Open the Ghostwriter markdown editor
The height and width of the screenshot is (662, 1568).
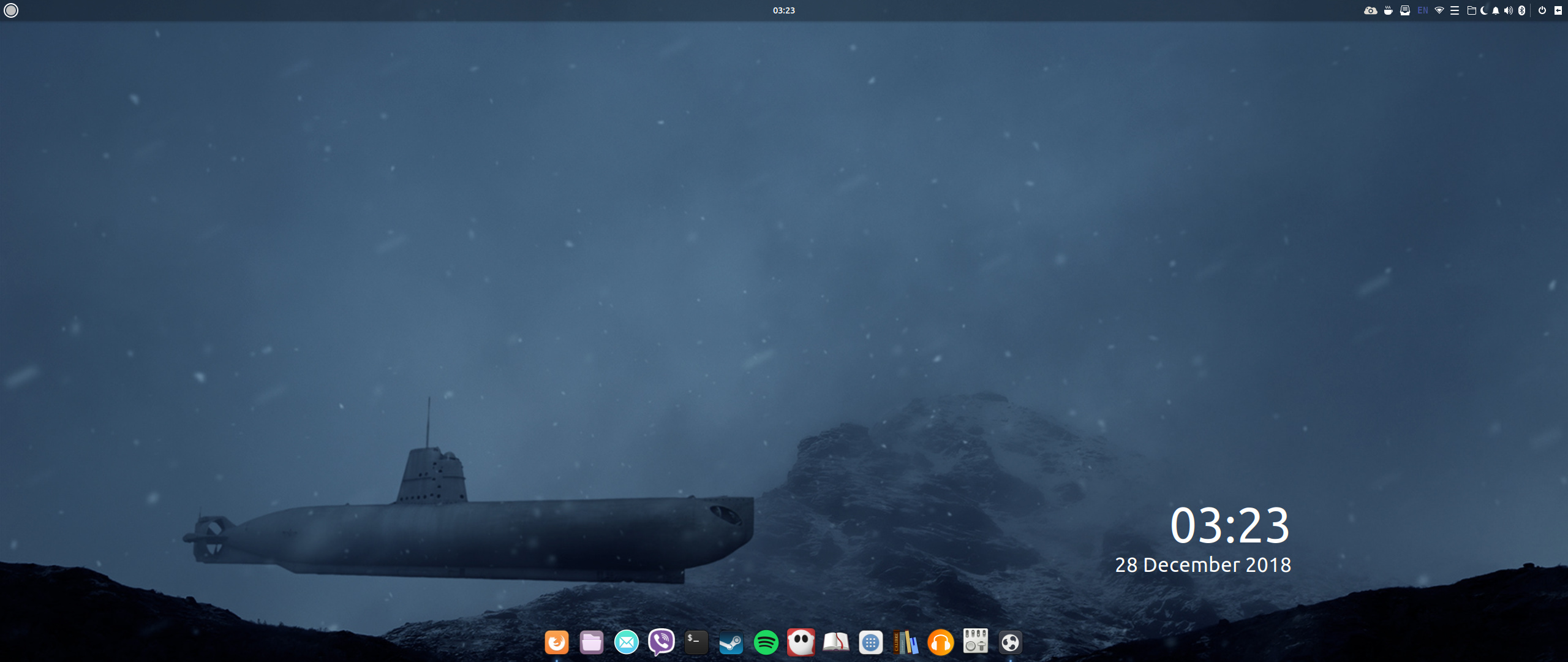pos(801,642)
